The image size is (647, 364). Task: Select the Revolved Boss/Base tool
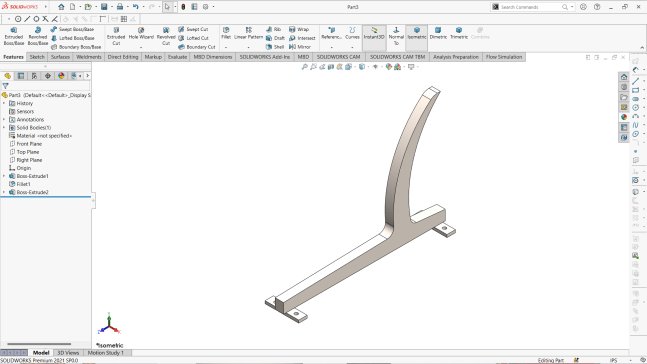tap(38, 36)
